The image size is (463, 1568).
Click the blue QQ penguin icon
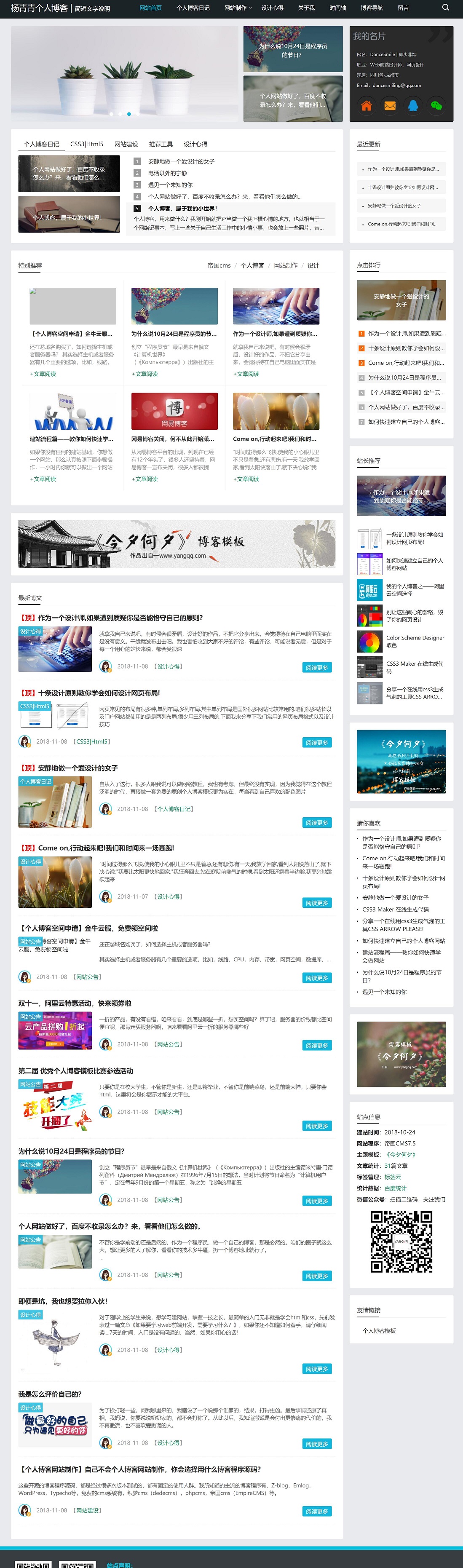[413, 105]
